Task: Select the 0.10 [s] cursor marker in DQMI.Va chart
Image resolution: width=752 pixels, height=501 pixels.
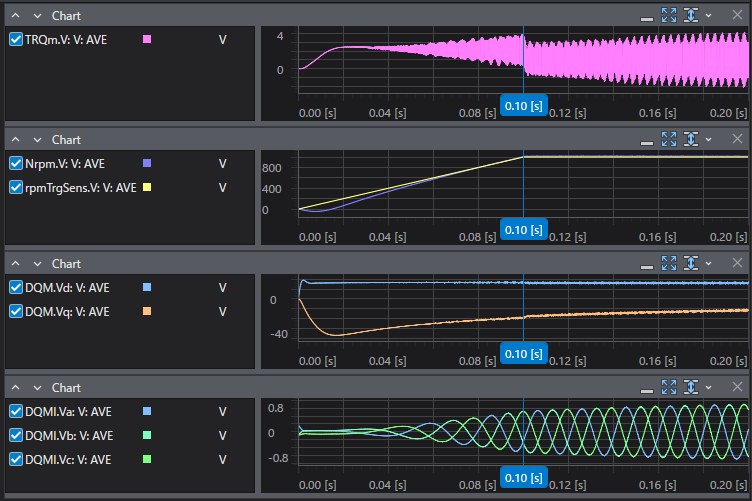Action: click(524, 478)
